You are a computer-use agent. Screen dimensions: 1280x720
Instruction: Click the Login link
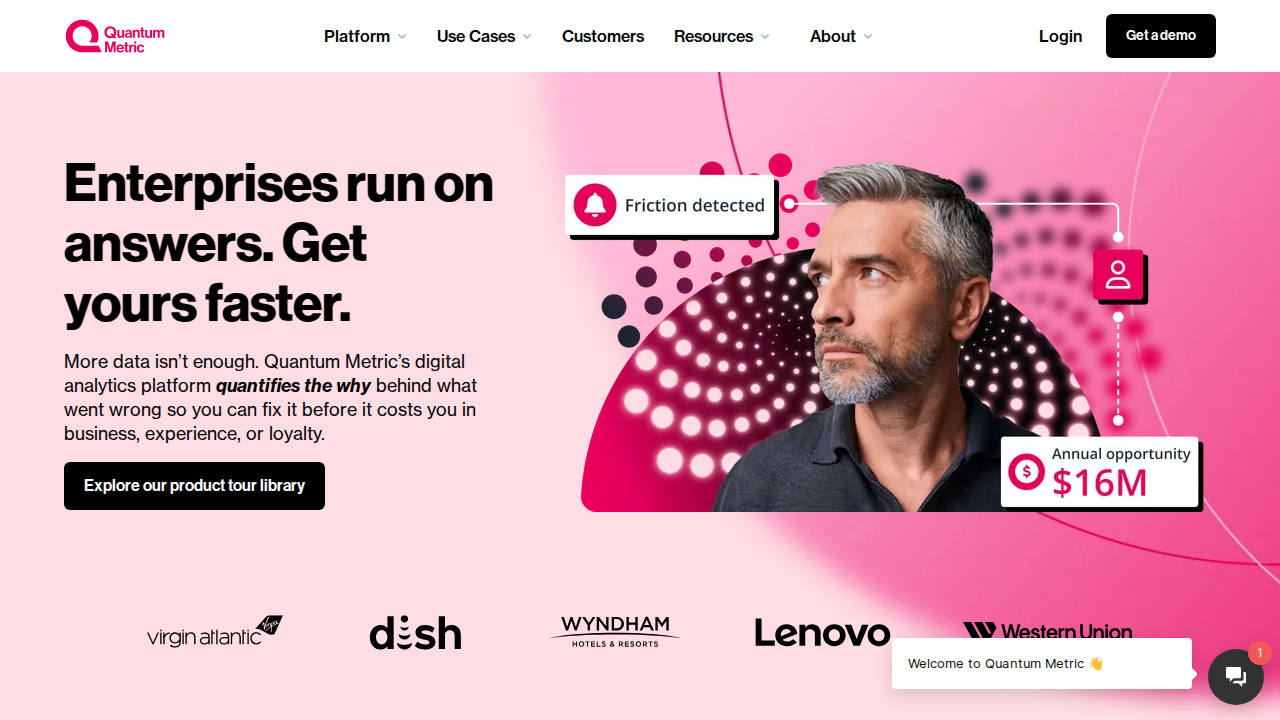click(1060, 36)
